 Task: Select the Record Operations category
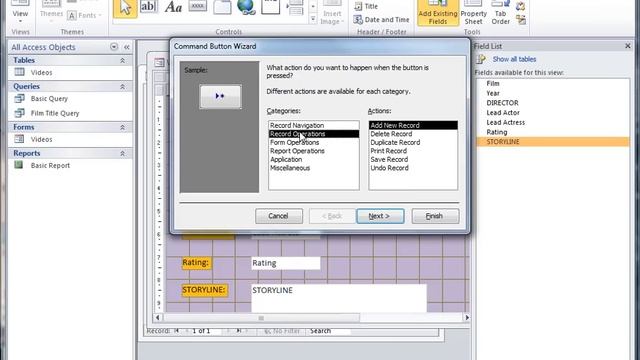pos(313,134)
